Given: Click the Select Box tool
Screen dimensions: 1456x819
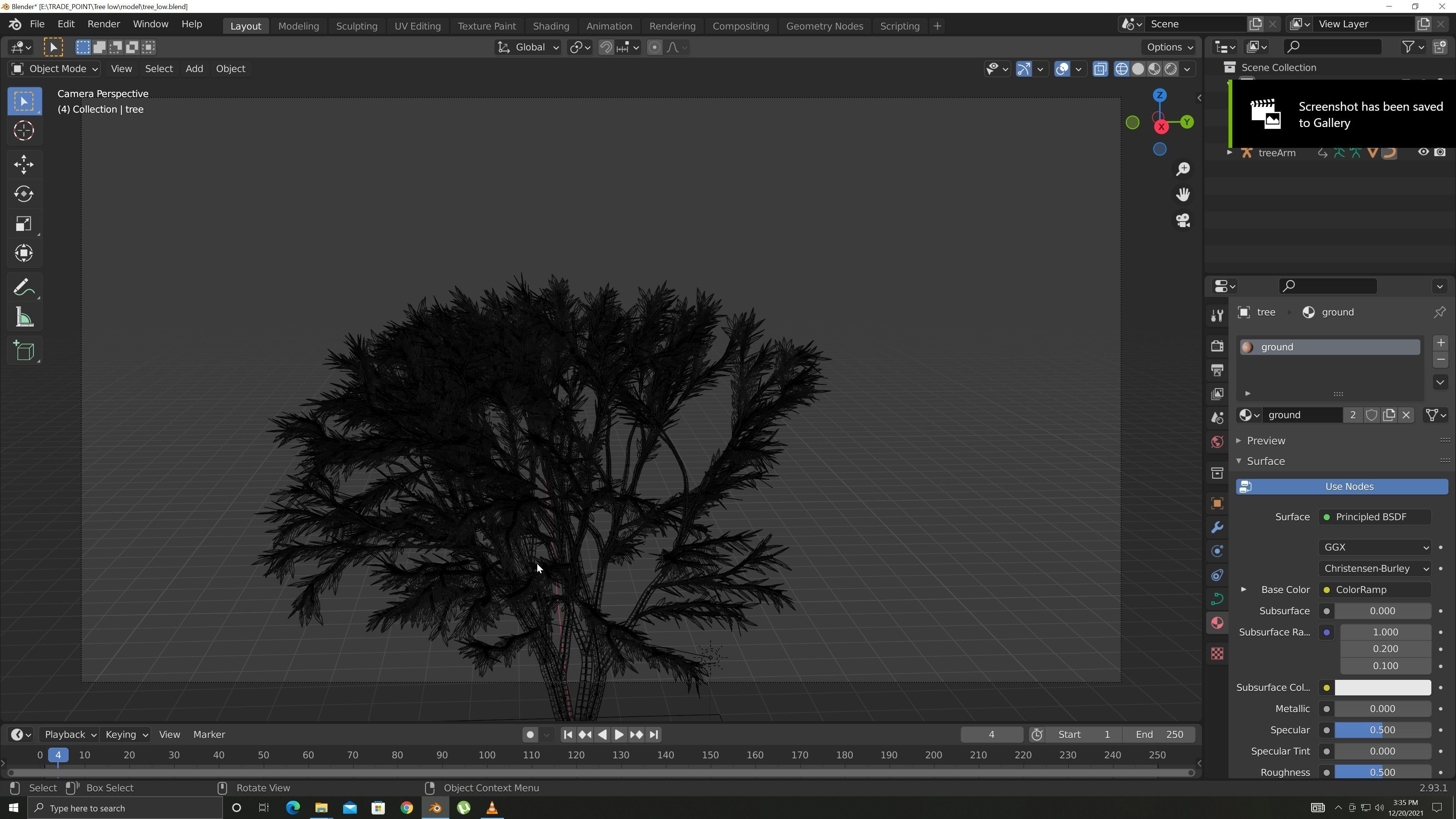Looking at the screenshot, I should click(24, 102).
